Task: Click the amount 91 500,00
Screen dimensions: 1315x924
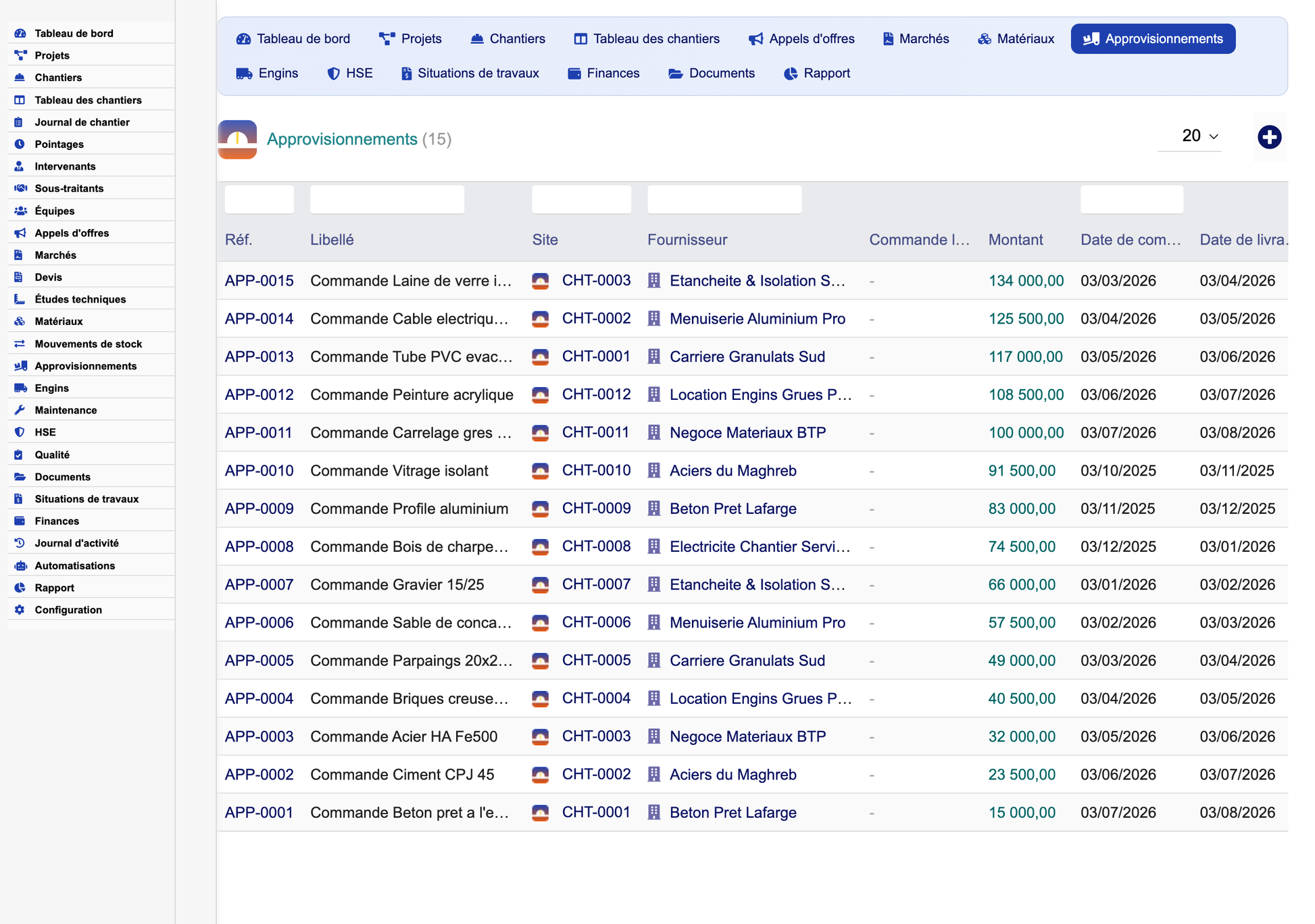Action: (1022, 471)
